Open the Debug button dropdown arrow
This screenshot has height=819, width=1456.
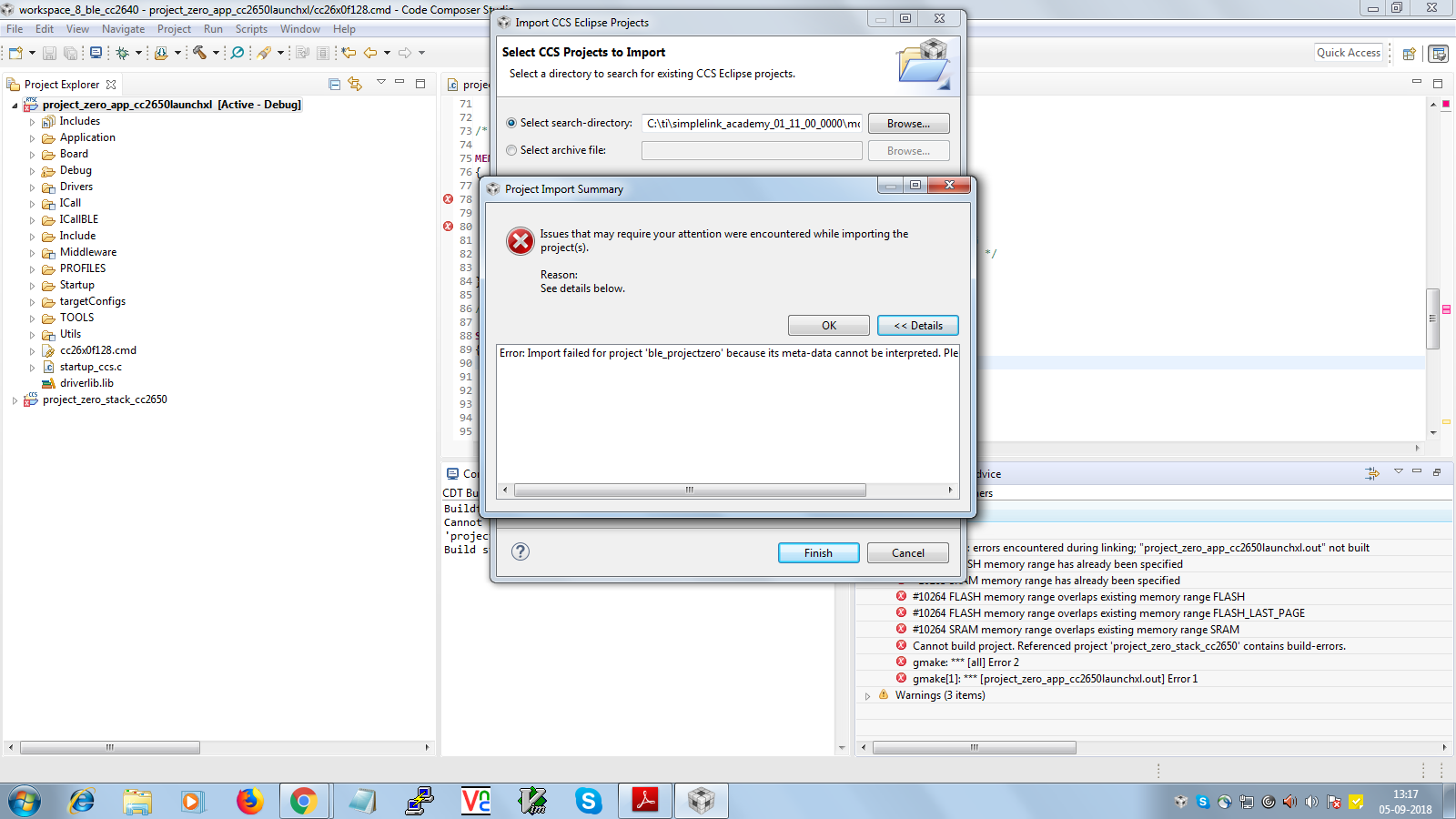click(138, 53)
